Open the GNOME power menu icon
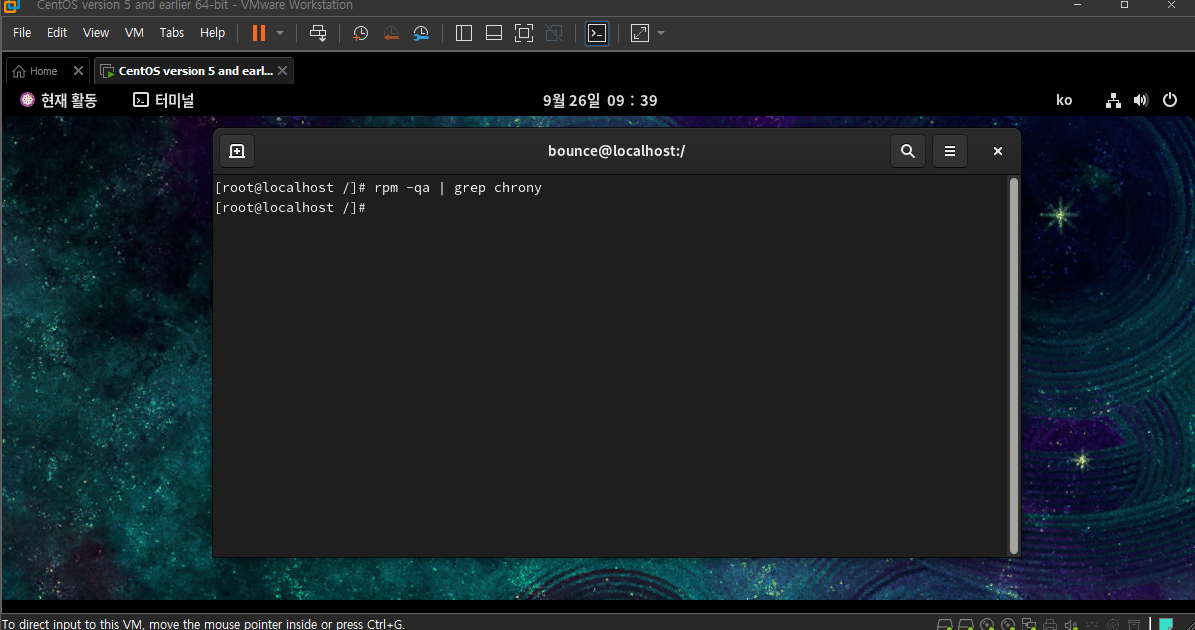Image resolution: width=1195 pixels, height=630 pixels. (x=1170, y=100)
